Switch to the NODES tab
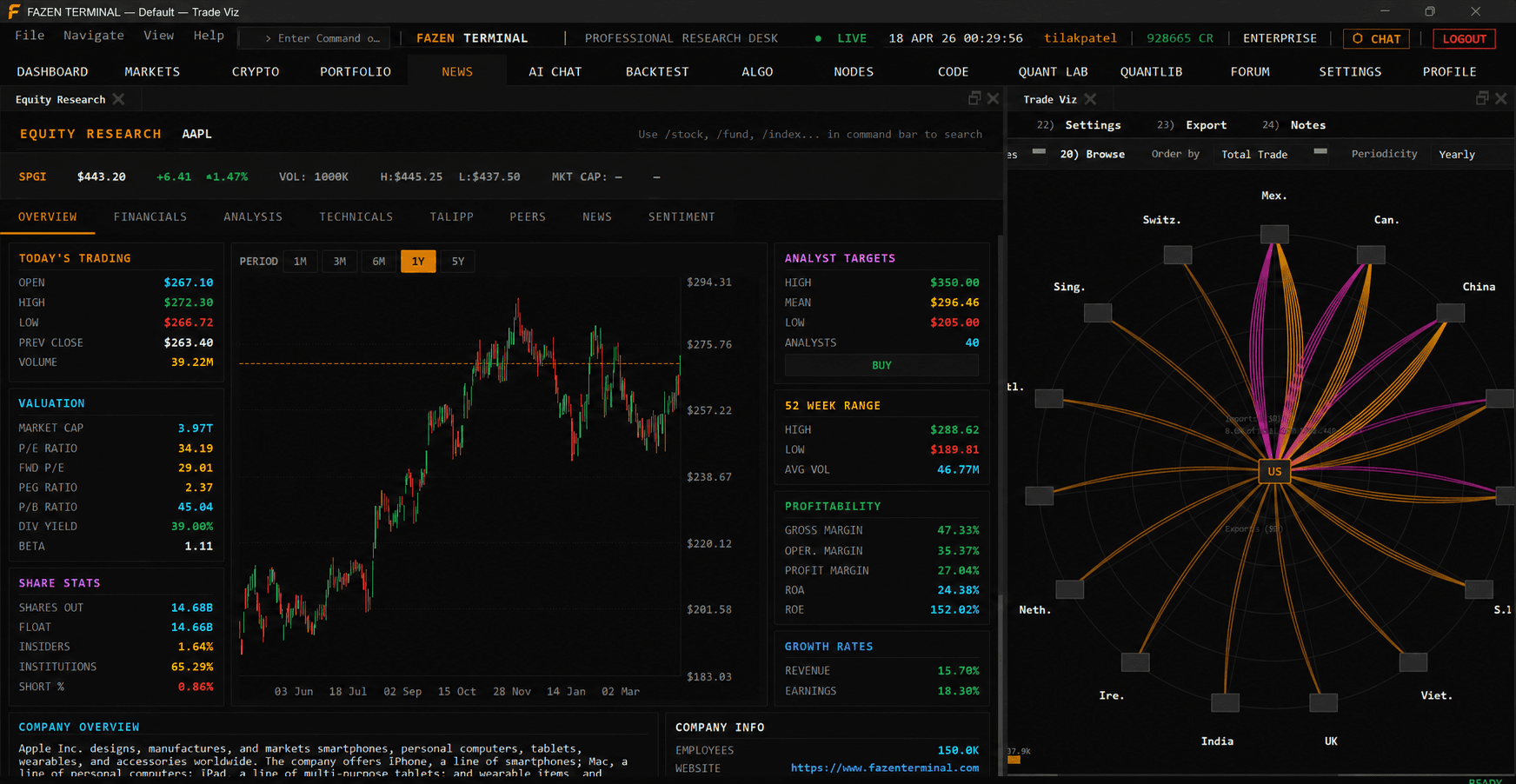This screenshot has height=784, width=1516. coord(854,71)
